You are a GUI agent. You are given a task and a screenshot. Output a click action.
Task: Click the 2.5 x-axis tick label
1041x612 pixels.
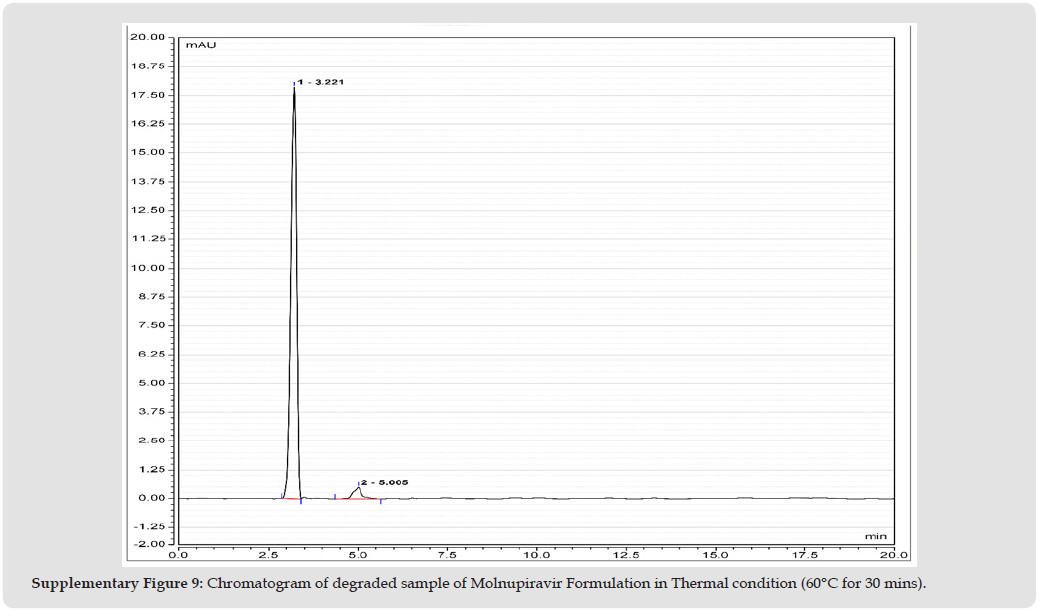(268, 554)
